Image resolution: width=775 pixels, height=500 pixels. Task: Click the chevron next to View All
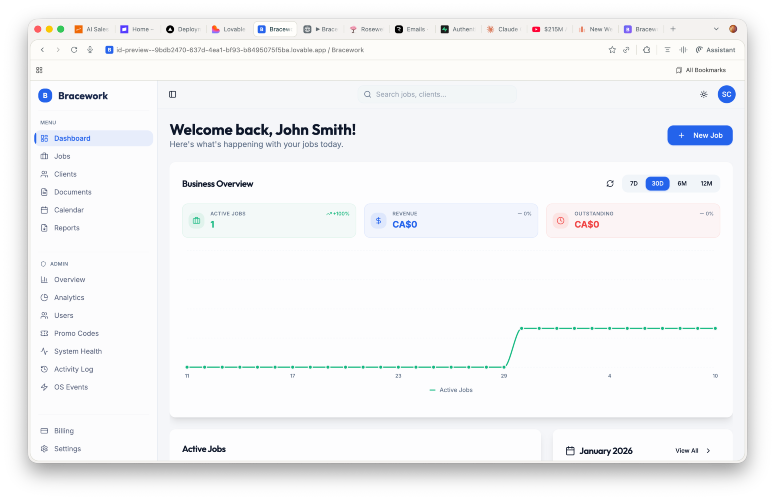(708, 451)
